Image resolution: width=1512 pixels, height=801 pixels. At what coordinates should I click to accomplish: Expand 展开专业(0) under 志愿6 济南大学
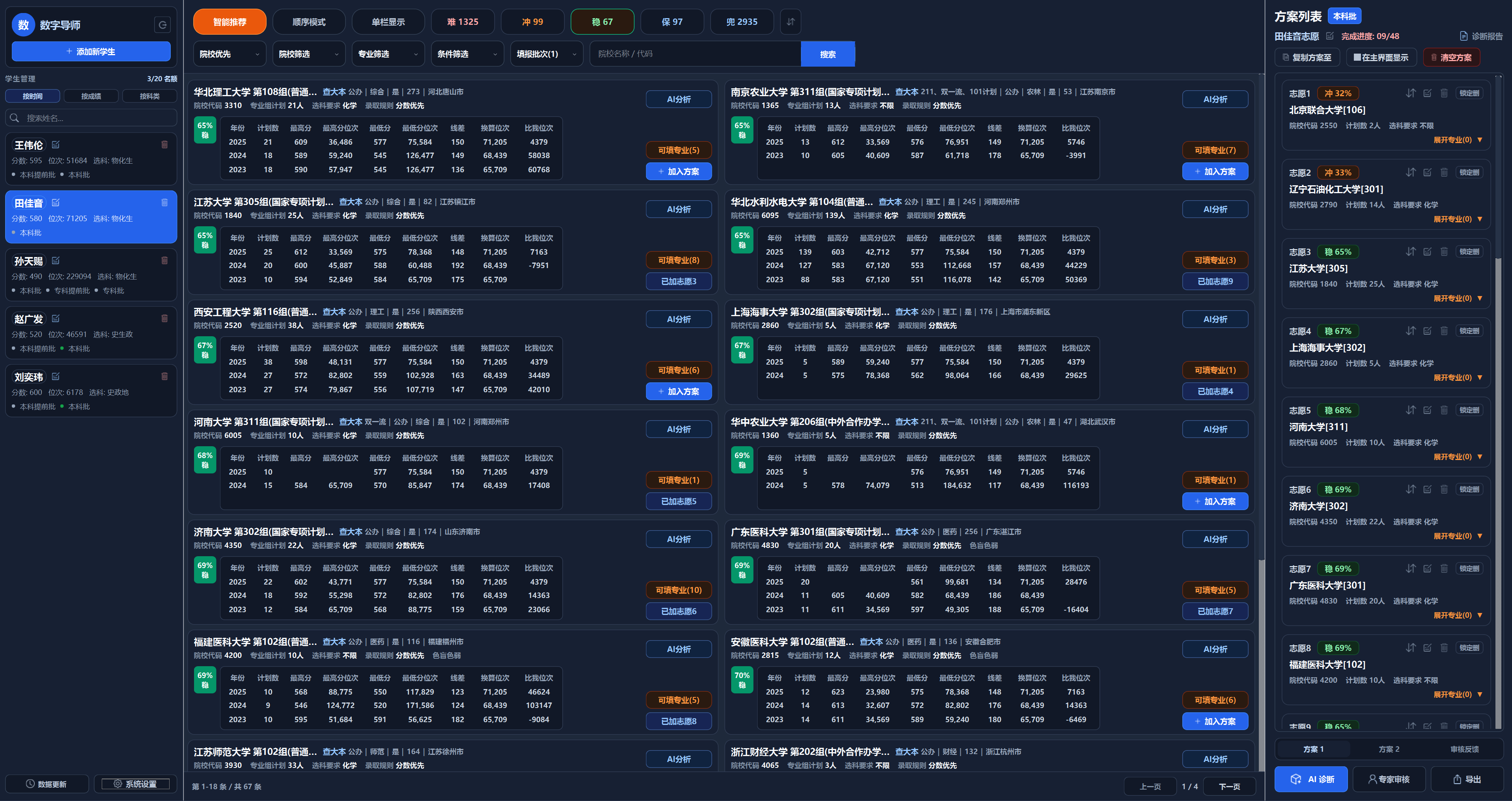1458,536
